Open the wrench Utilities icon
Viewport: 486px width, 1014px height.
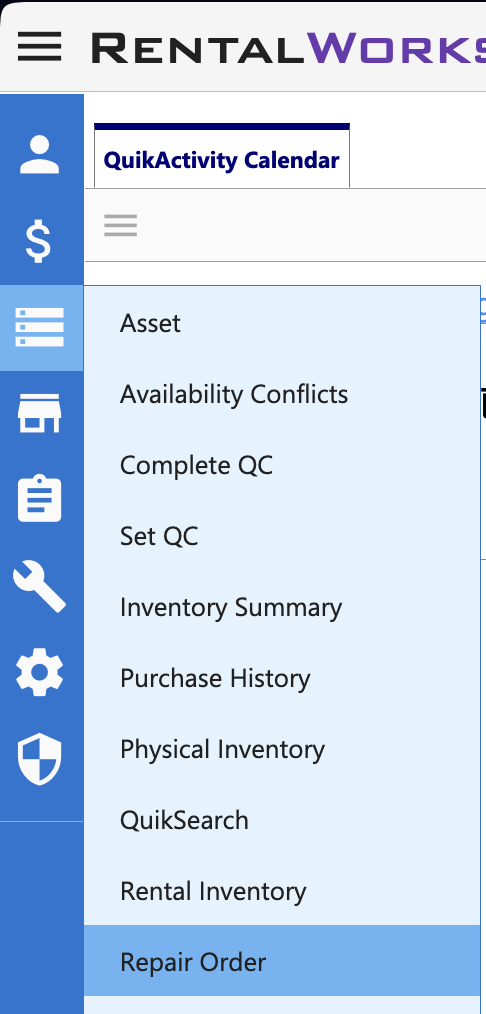click(39, 586)
